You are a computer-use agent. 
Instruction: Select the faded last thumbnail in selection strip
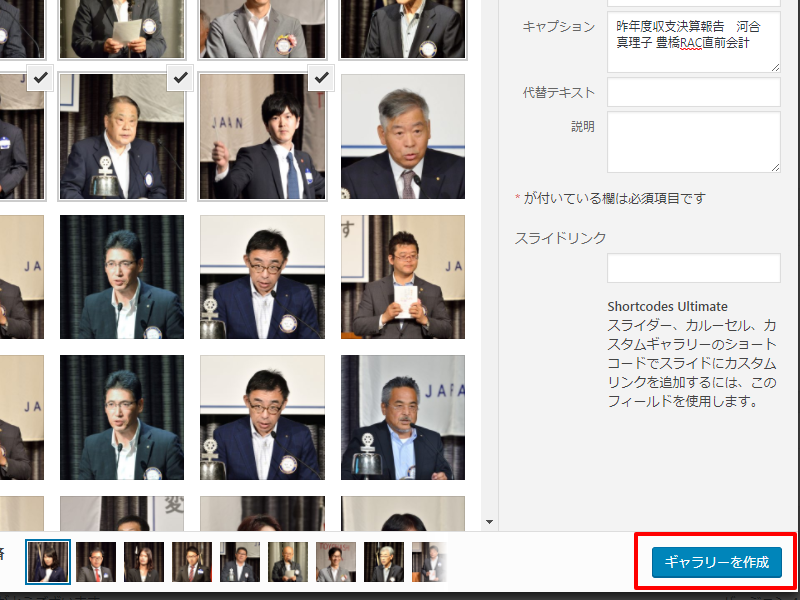pos(430,562)
